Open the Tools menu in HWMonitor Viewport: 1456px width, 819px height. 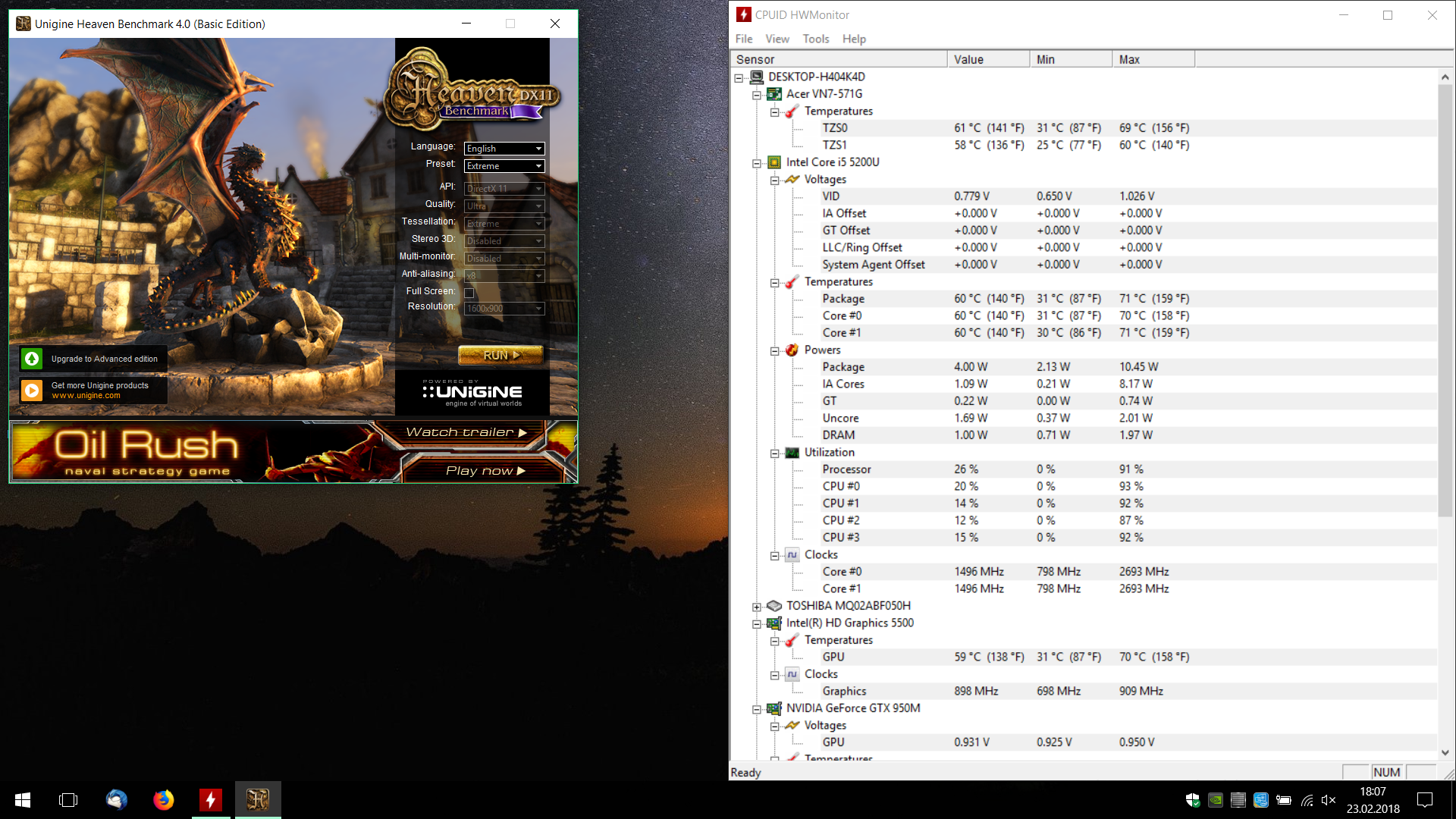click(816, 39)
